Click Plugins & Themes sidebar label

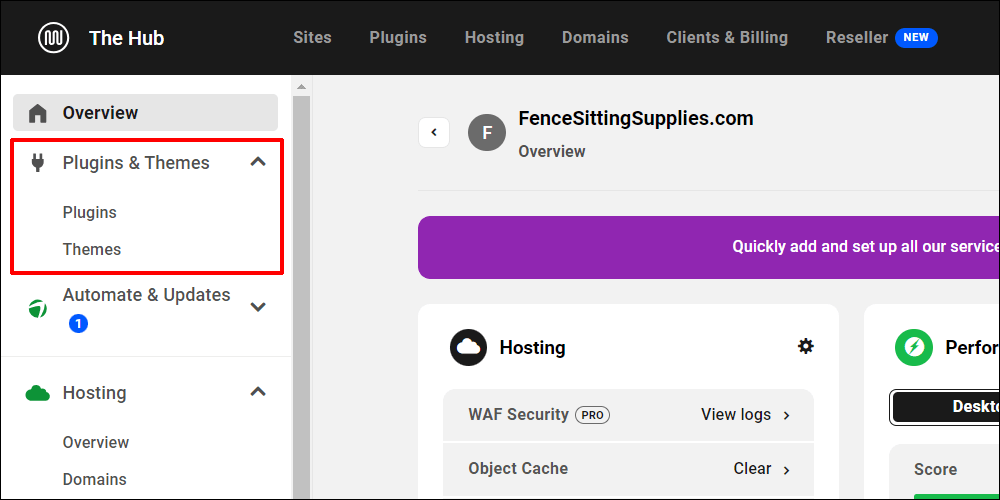coord(136,163)
